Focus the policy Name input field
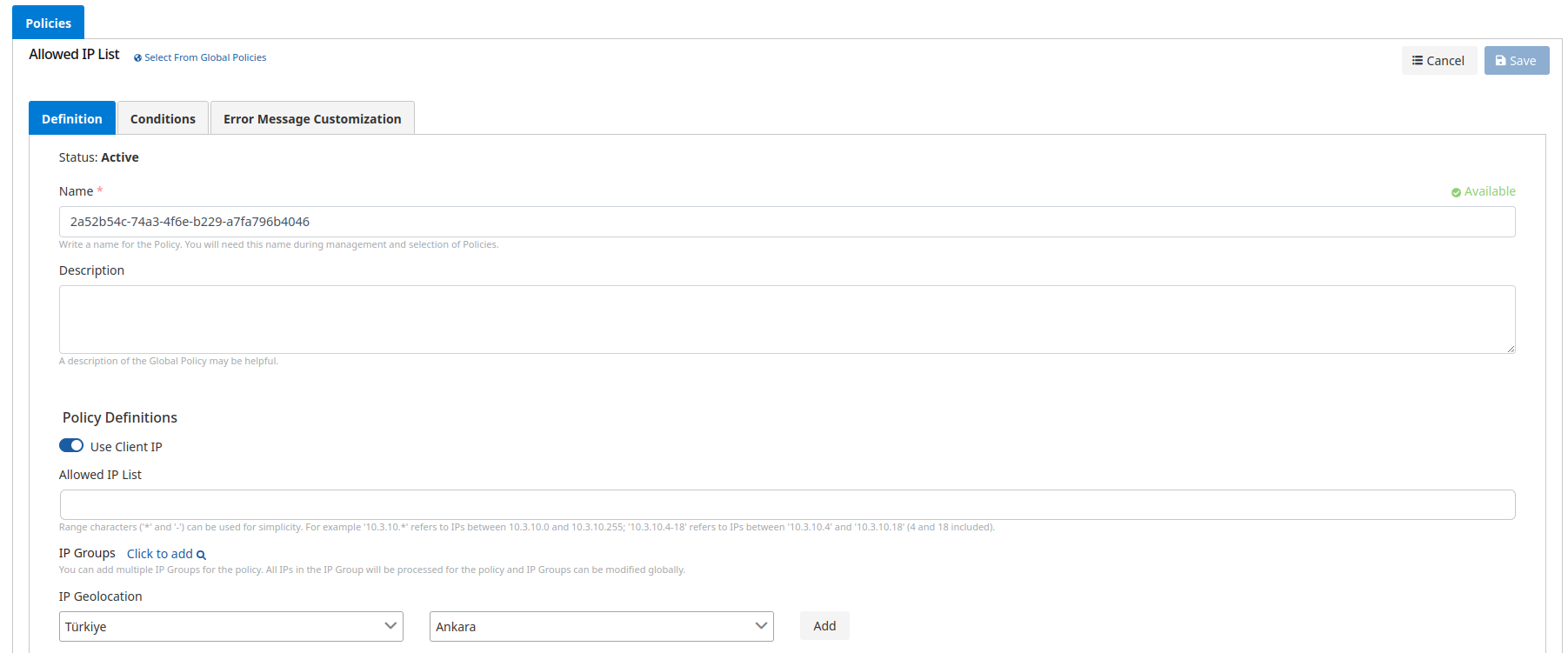Viewport: 1568px width, 653px height. 787,222
